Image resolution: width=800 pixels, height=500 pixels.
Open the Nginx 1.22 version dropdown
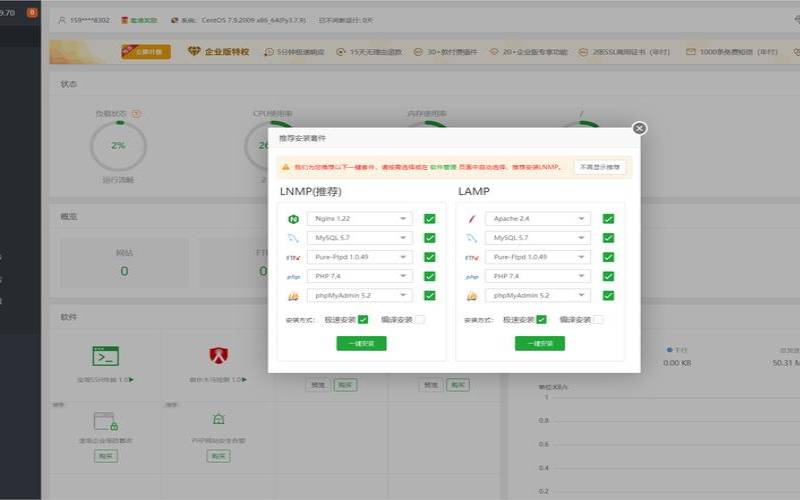[x=359, y=219]
